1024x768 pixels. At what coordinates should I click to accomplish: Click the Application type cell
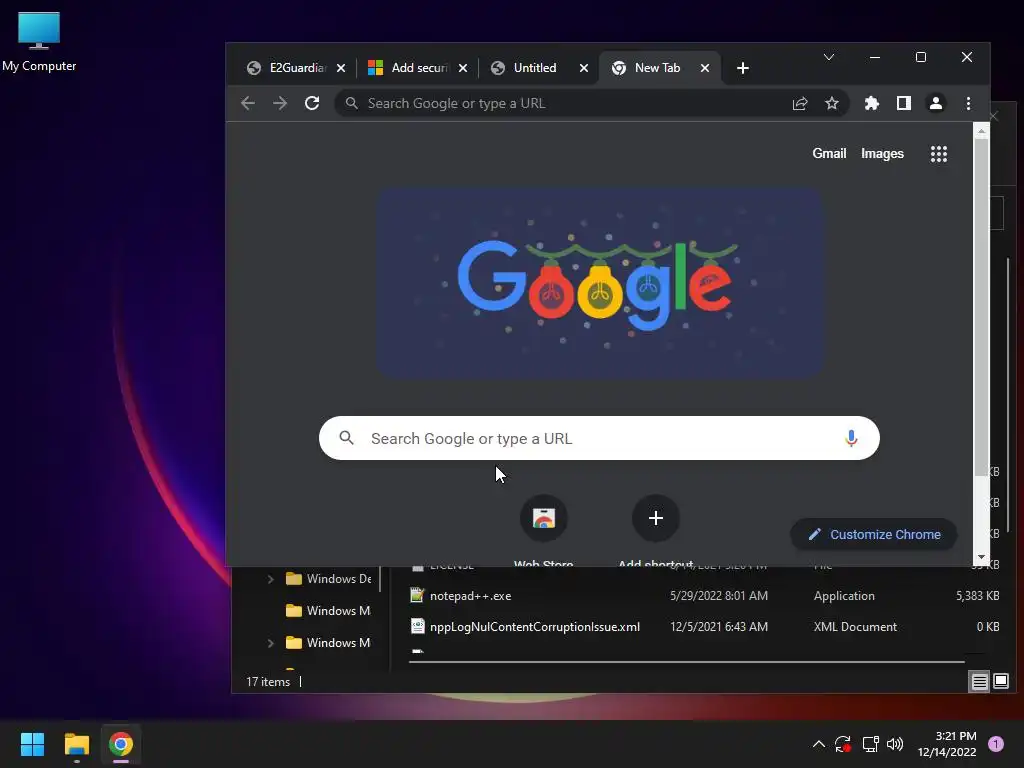(844, 596)
